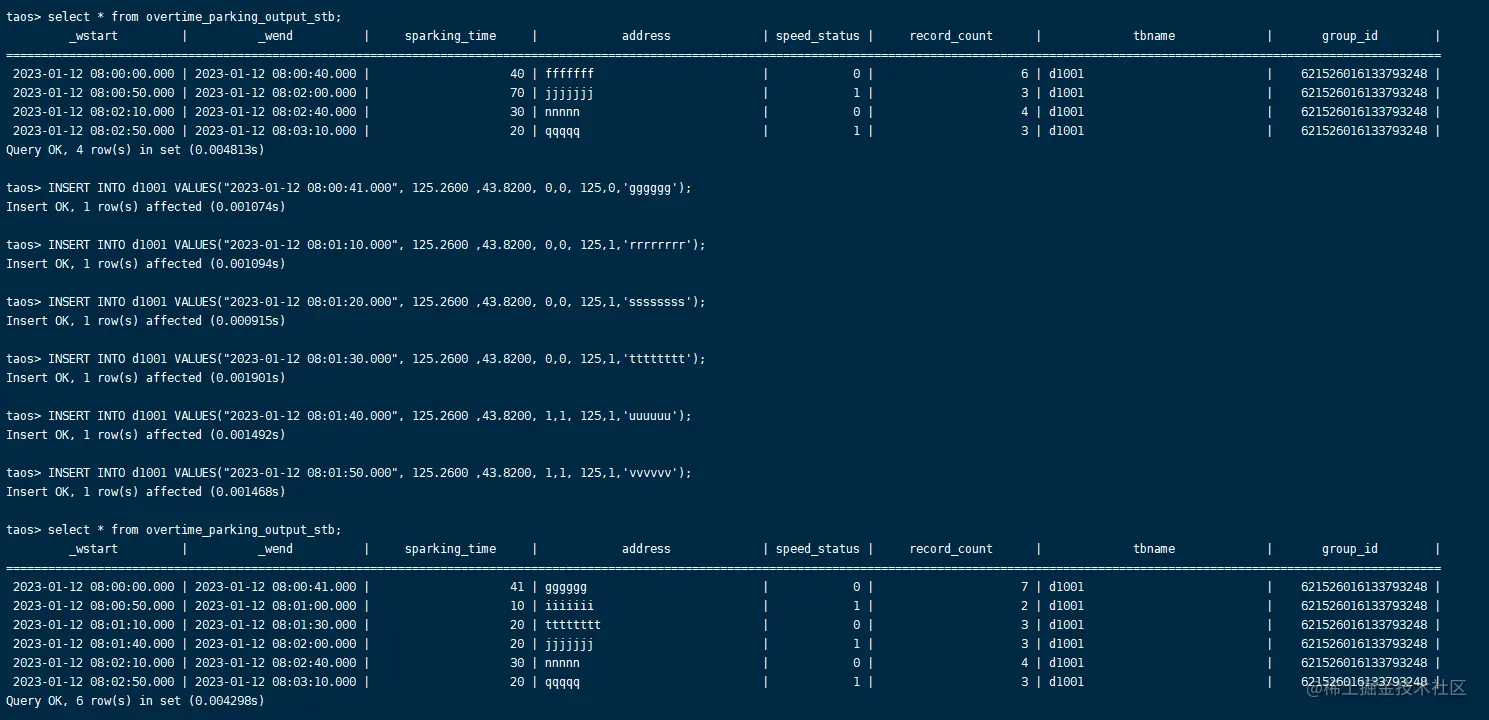The width and height of the screenshot is (1489, 720).
Task: Select the INSERT statement ending with 'gggggg'
Action: click(370, 188)
